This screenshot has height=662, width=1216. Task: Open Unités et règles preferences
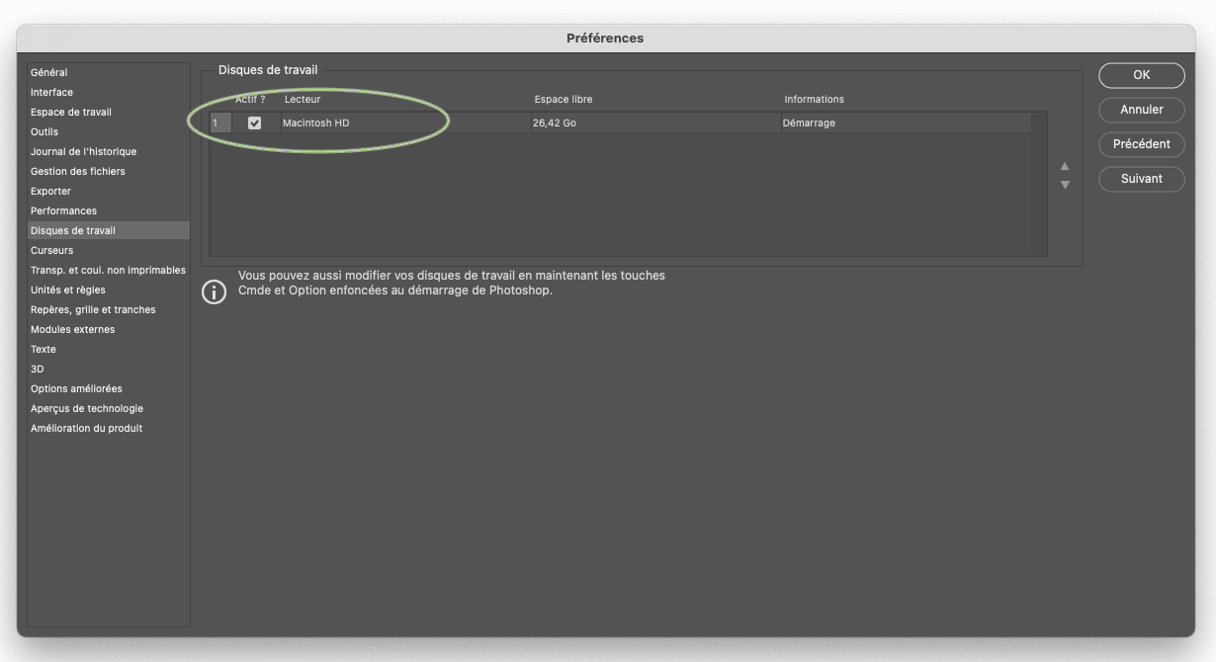click(68, 290)
